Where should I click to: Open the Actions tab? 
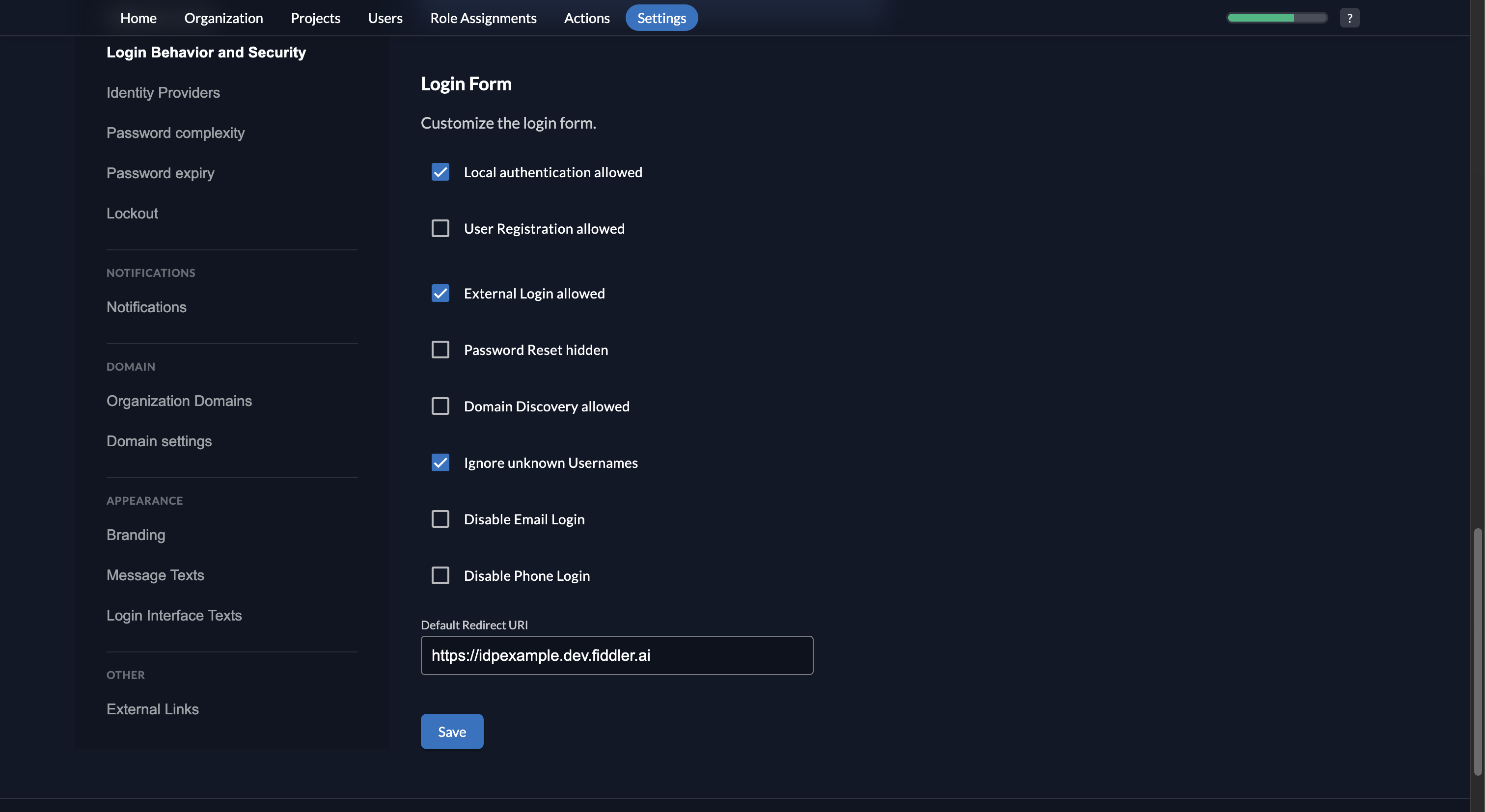point(586,18)
